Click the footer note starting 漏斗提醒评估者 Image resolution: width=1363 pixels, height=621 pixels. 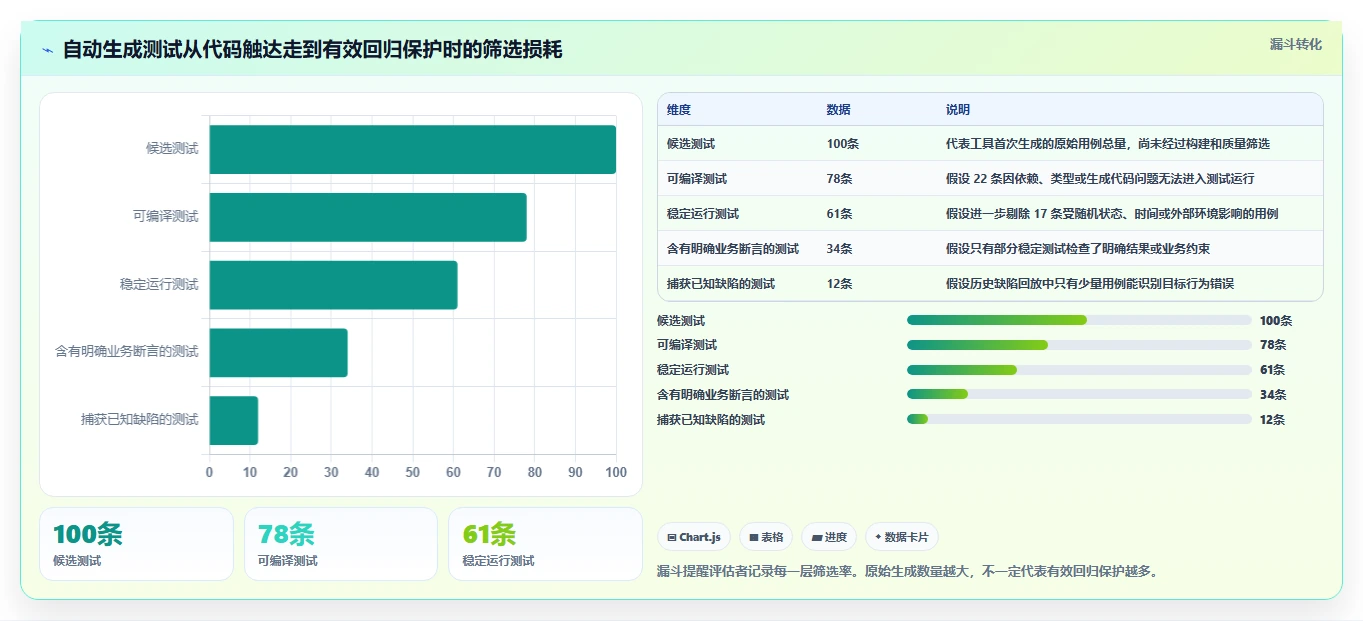tap(907, 572)
